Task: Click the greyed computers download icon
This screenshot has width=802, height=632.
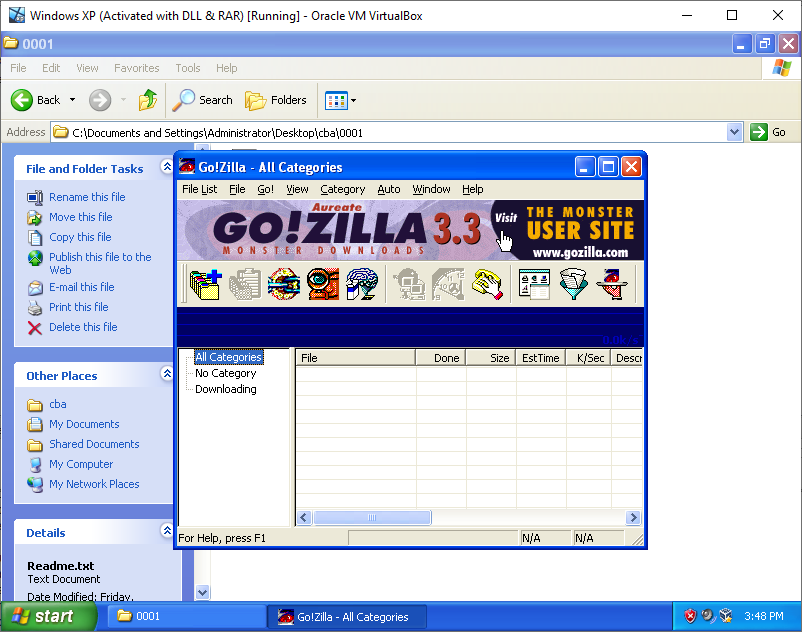Action: click(409, 284)
